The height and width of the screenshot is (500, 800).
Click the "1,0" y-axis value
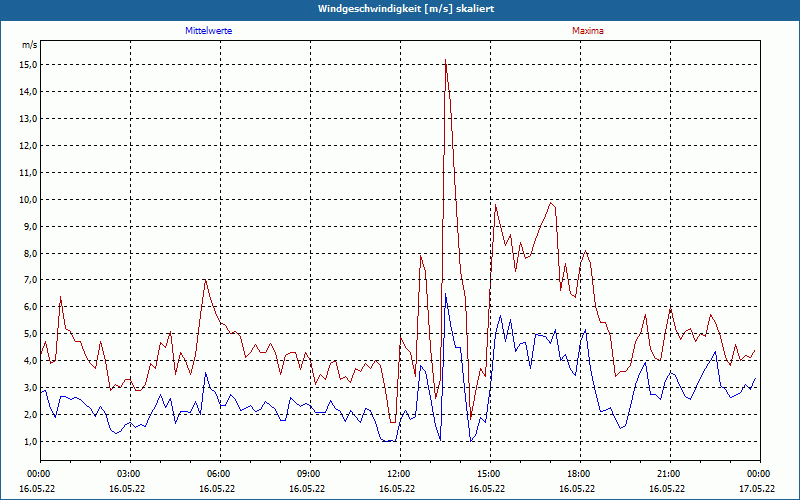[x=30, y=442]
